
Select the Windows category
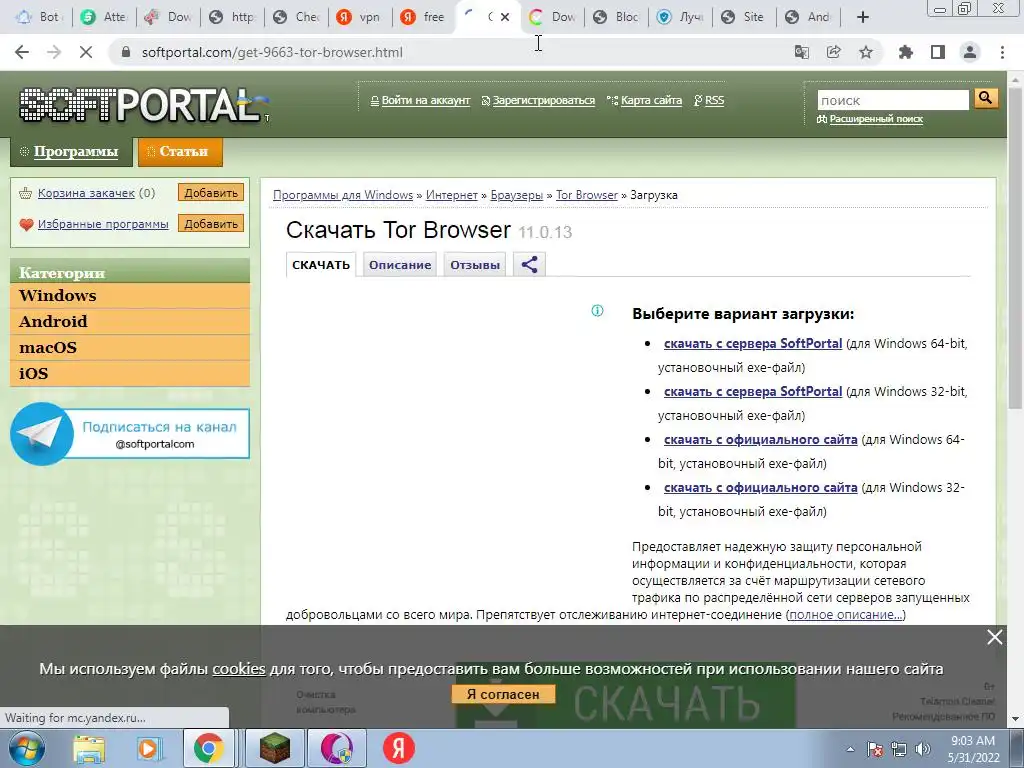point(130,296)
